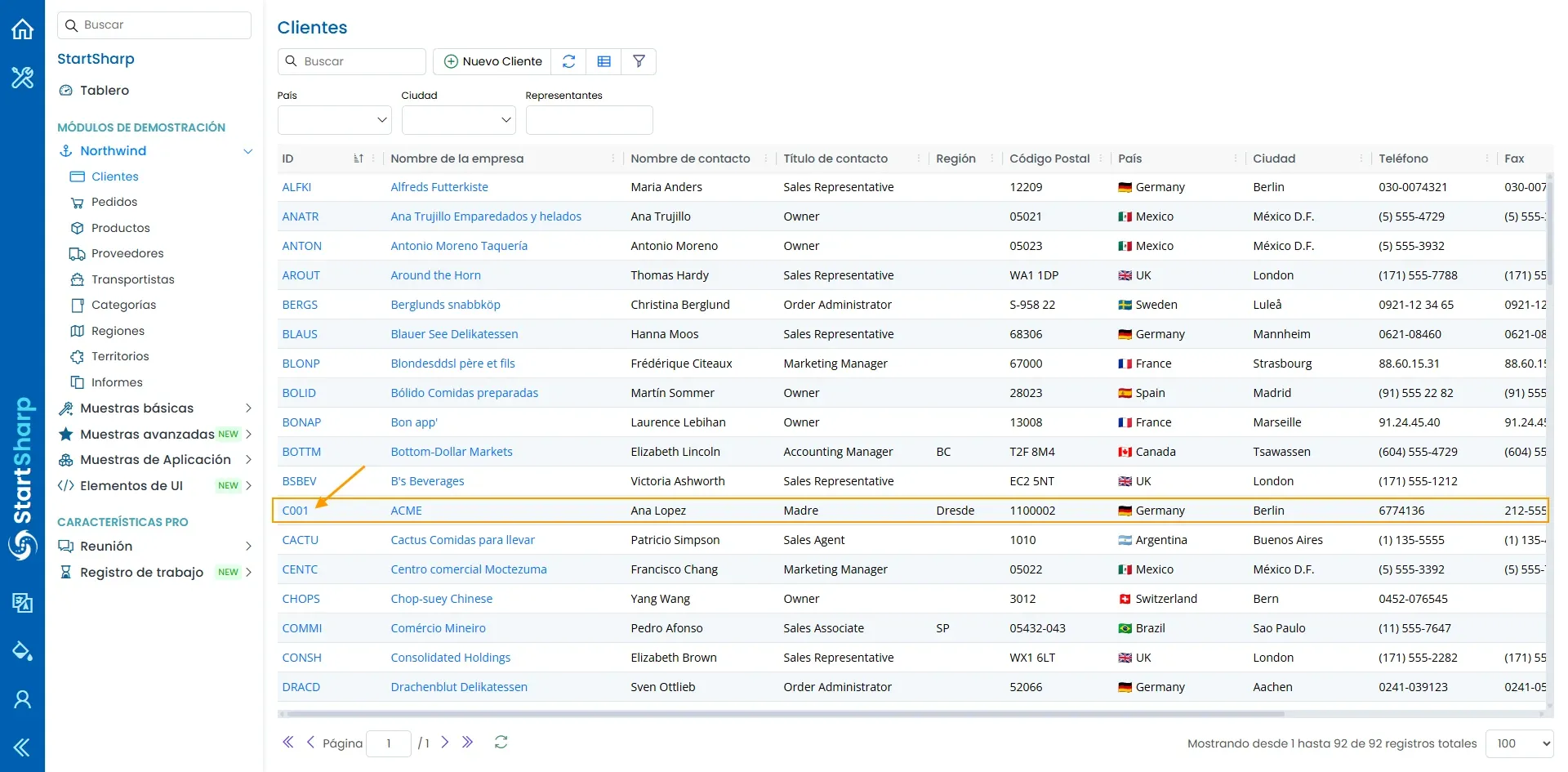Change page size dropdown showing 100
The image size is (1568, 772).
[1520, 743]
